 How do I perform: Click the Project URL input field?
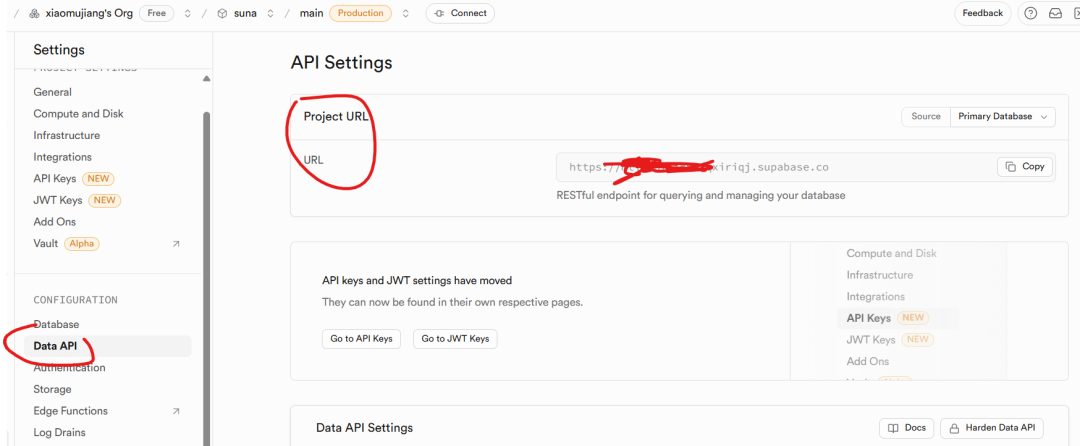coord(805,167)
